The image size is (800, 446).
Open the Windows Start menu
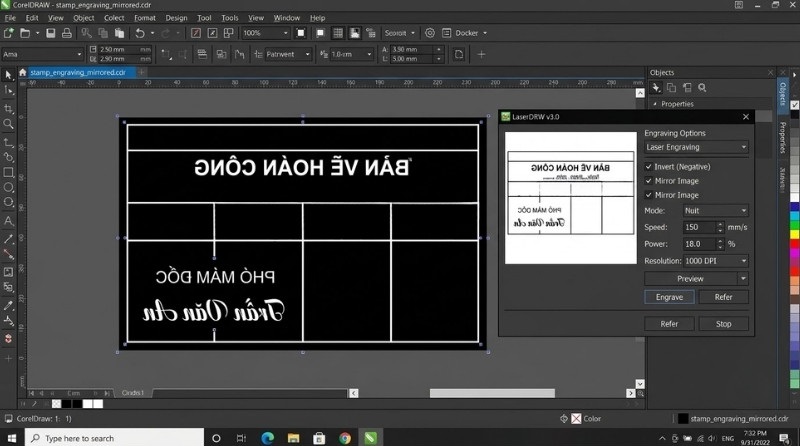pos(12,438)
